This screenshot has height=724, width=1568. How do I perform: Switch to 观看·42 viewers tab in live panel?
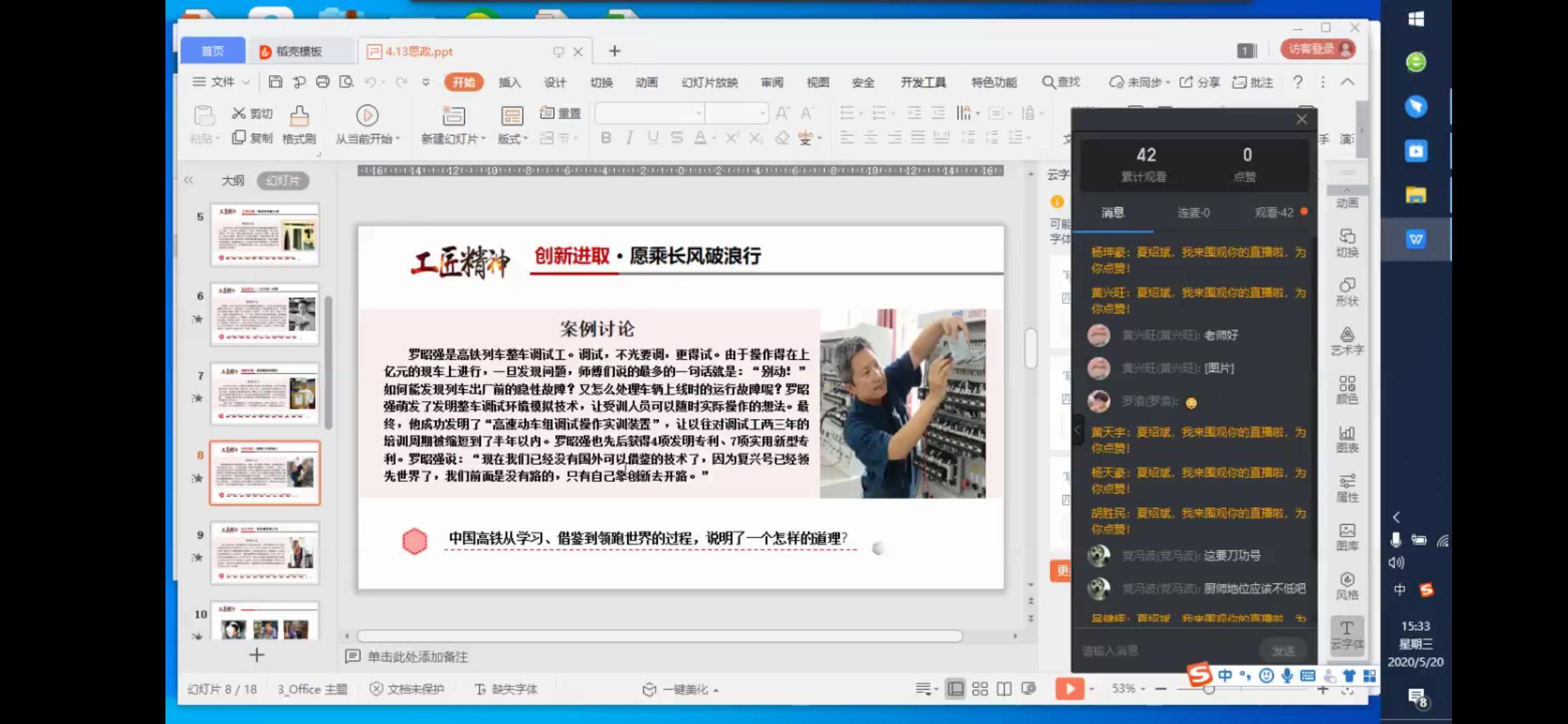(1274, 213)
